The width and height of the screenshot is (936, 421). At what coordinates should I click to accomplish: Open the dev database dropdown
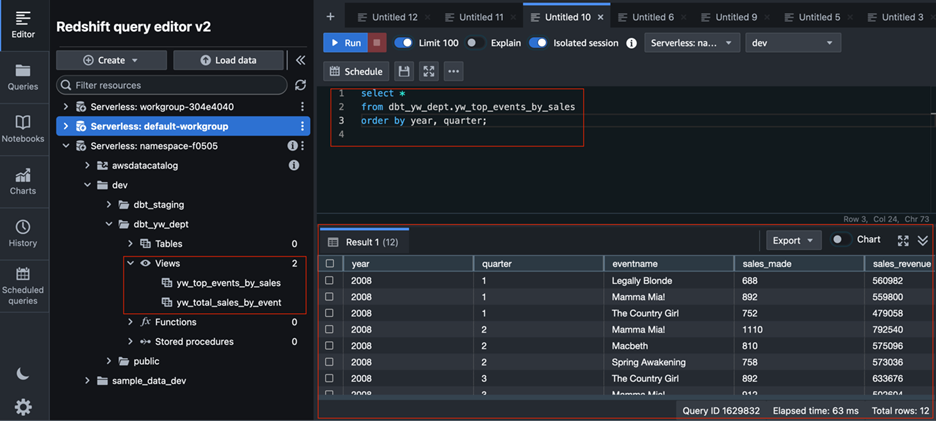click(x=793, y=43)
